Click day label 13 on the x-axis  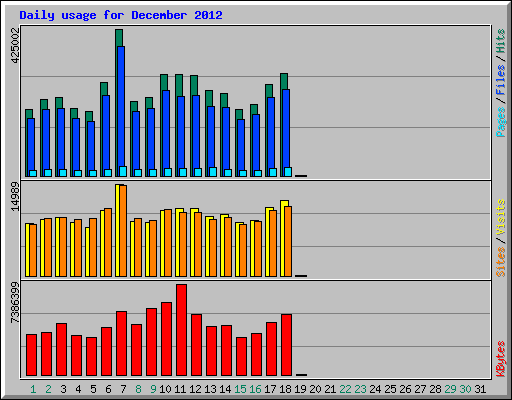pos(210,389)
